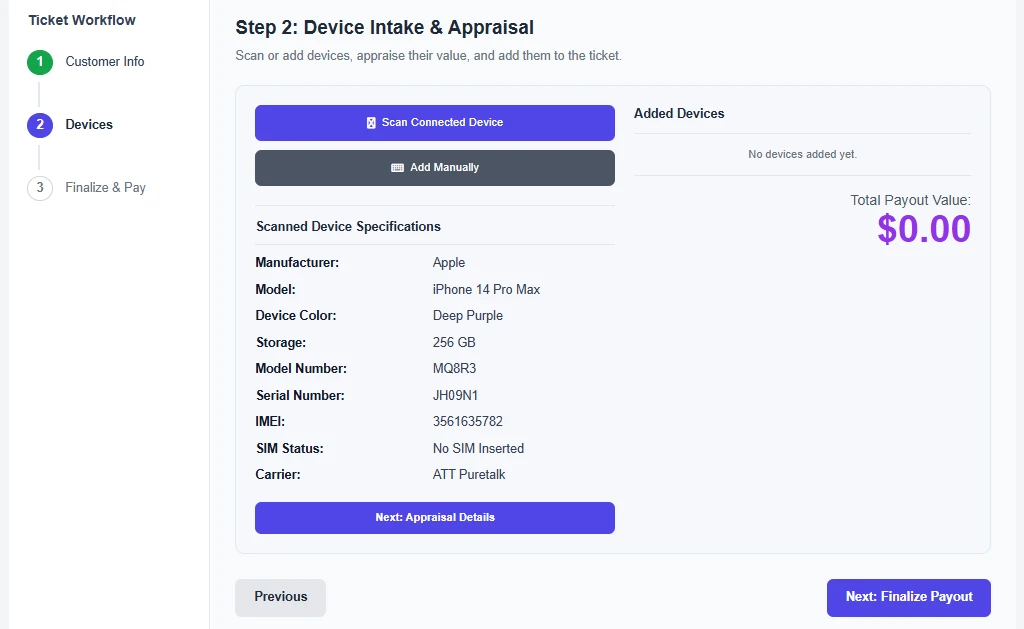Click the purple step 2 circle
1024x629 pixels.
[x=40, y=125]
